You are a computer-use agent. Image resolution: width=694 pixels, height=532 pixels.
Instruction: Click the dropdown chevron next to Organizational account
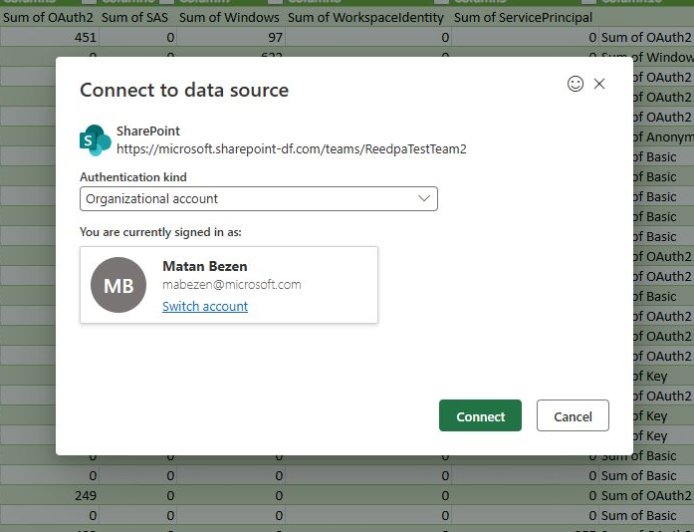point(424,198)
